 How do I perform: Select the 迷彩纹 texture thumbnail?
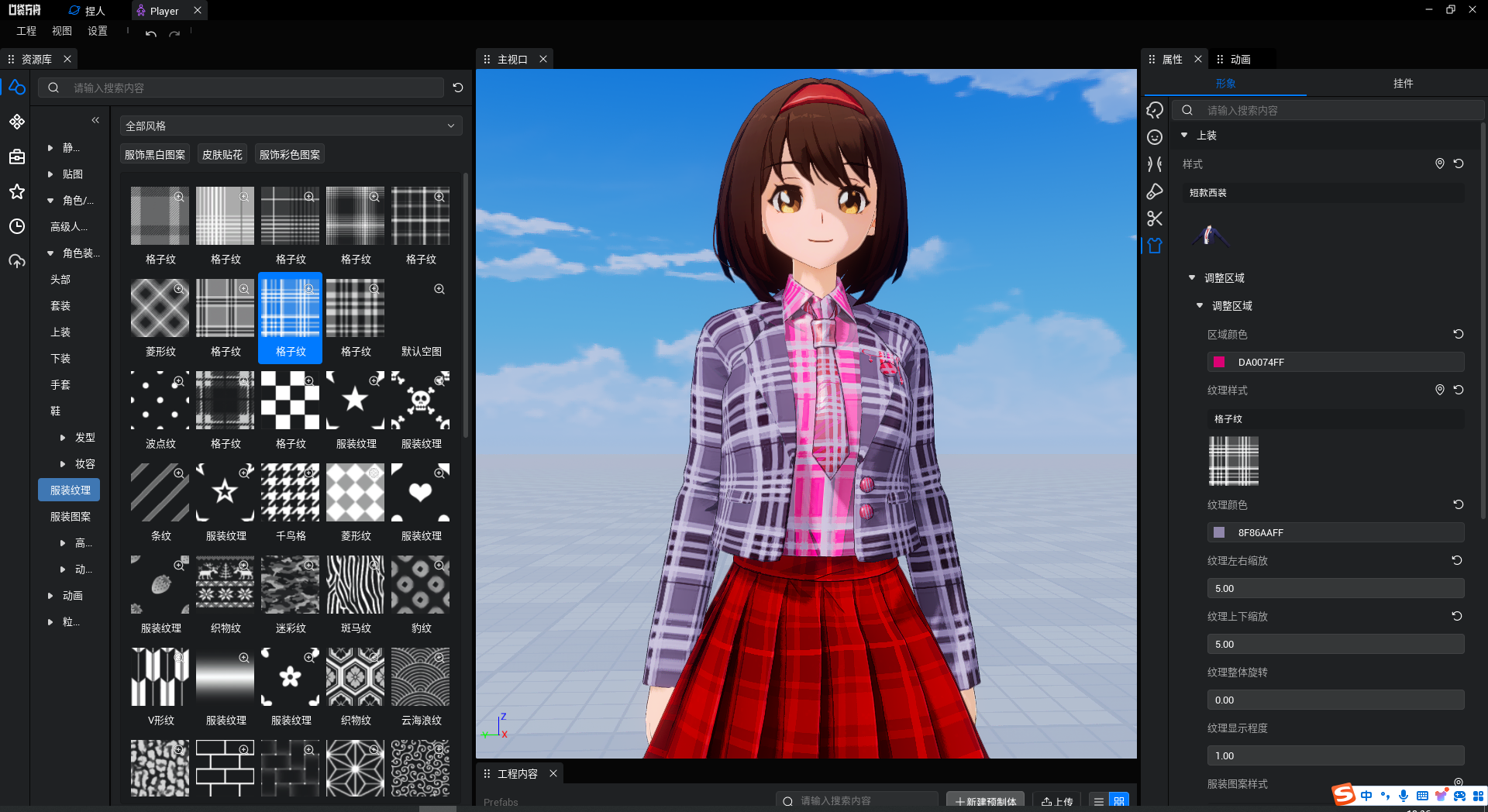pyautogui.click(x=290, y=584)
